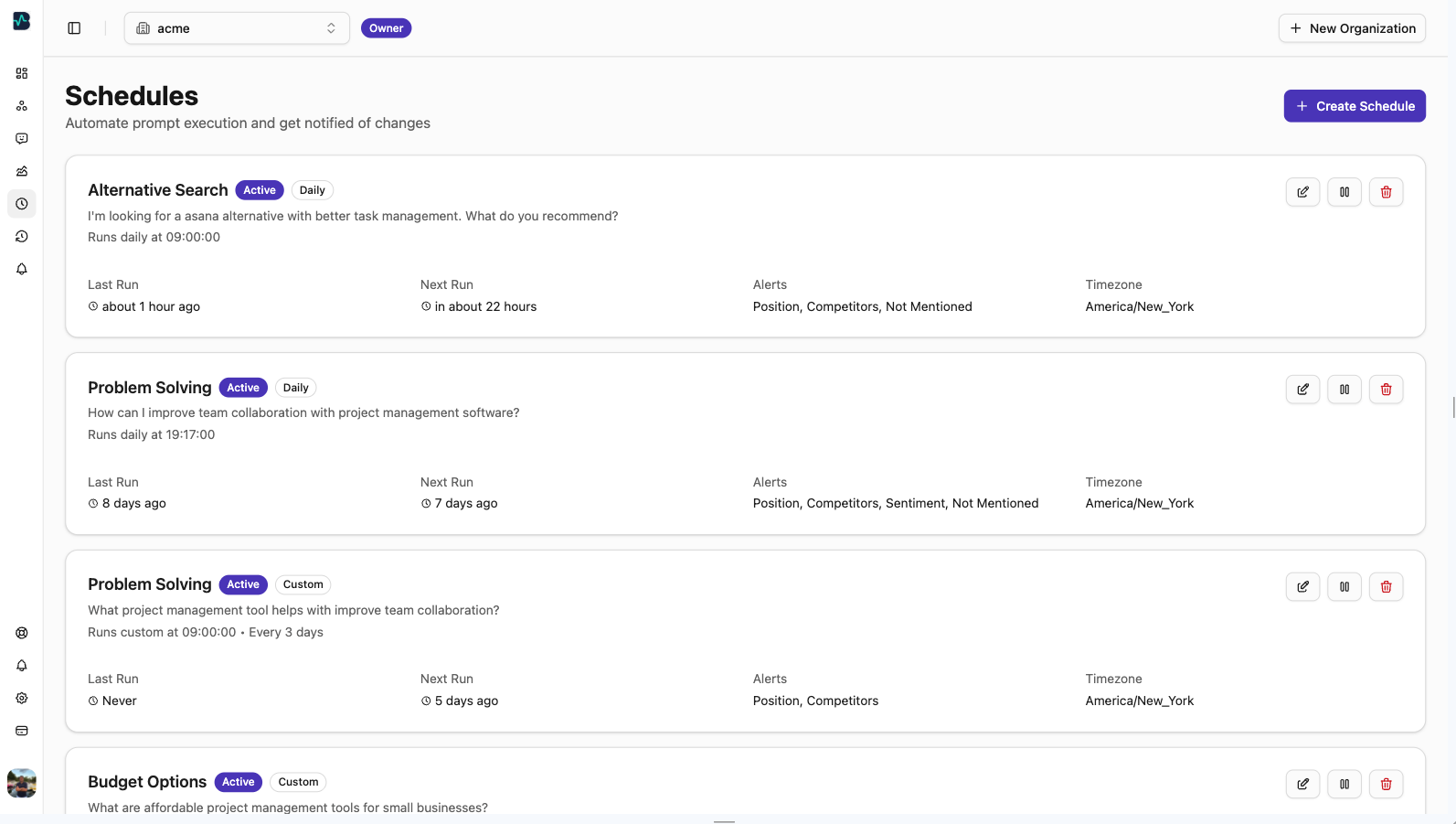The height and width of the screenshot is (824, 1456).
Task: Click the Schedules page heading
Action: point(132,96)
